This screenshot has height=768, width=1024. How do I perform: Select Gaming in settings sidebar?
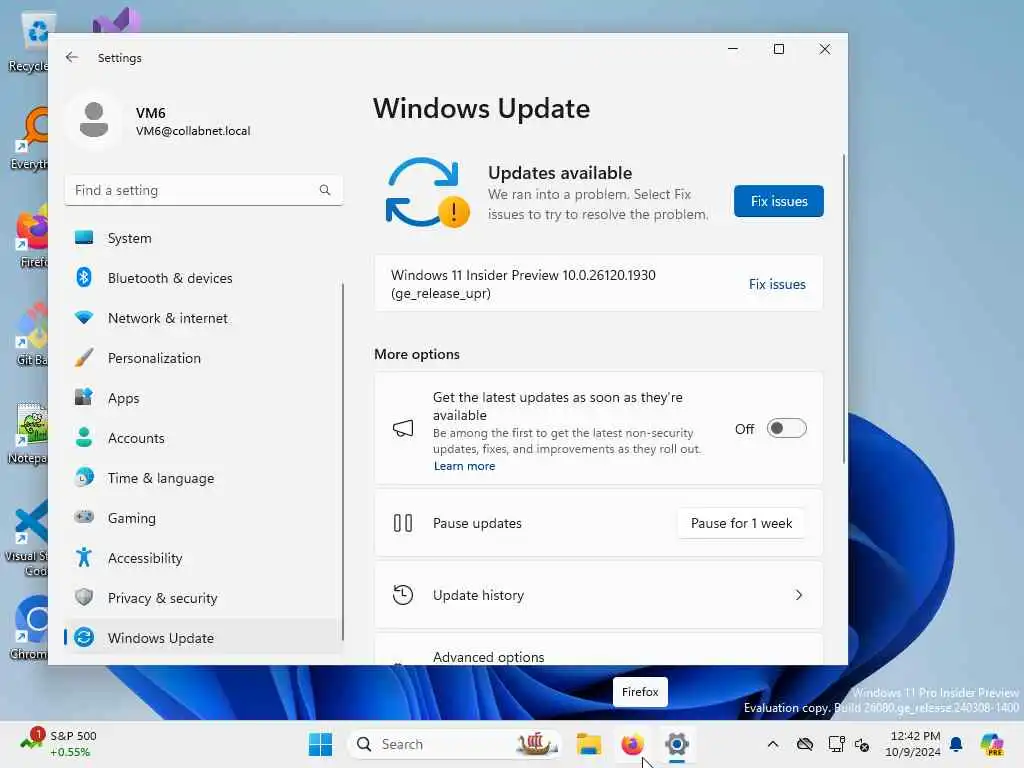point(204,517)
